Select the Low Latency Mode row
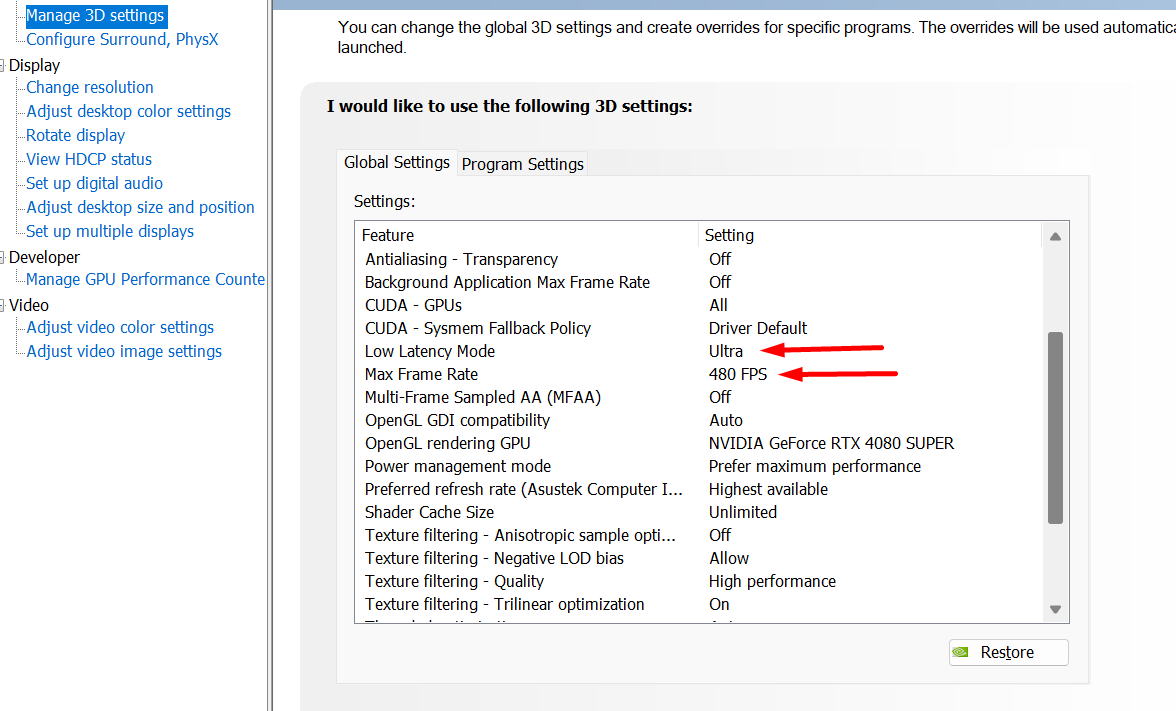 click(698, 352)
